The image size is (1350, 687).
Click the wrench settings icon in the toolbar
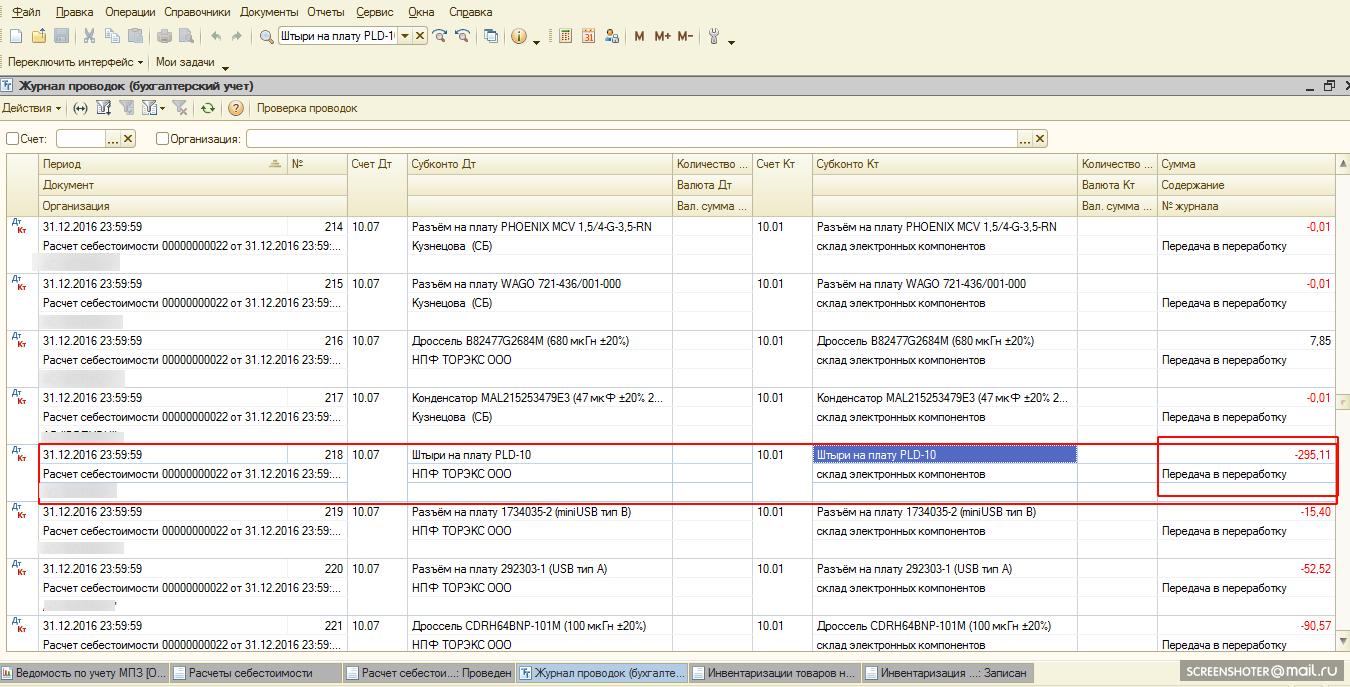(714, 36)
